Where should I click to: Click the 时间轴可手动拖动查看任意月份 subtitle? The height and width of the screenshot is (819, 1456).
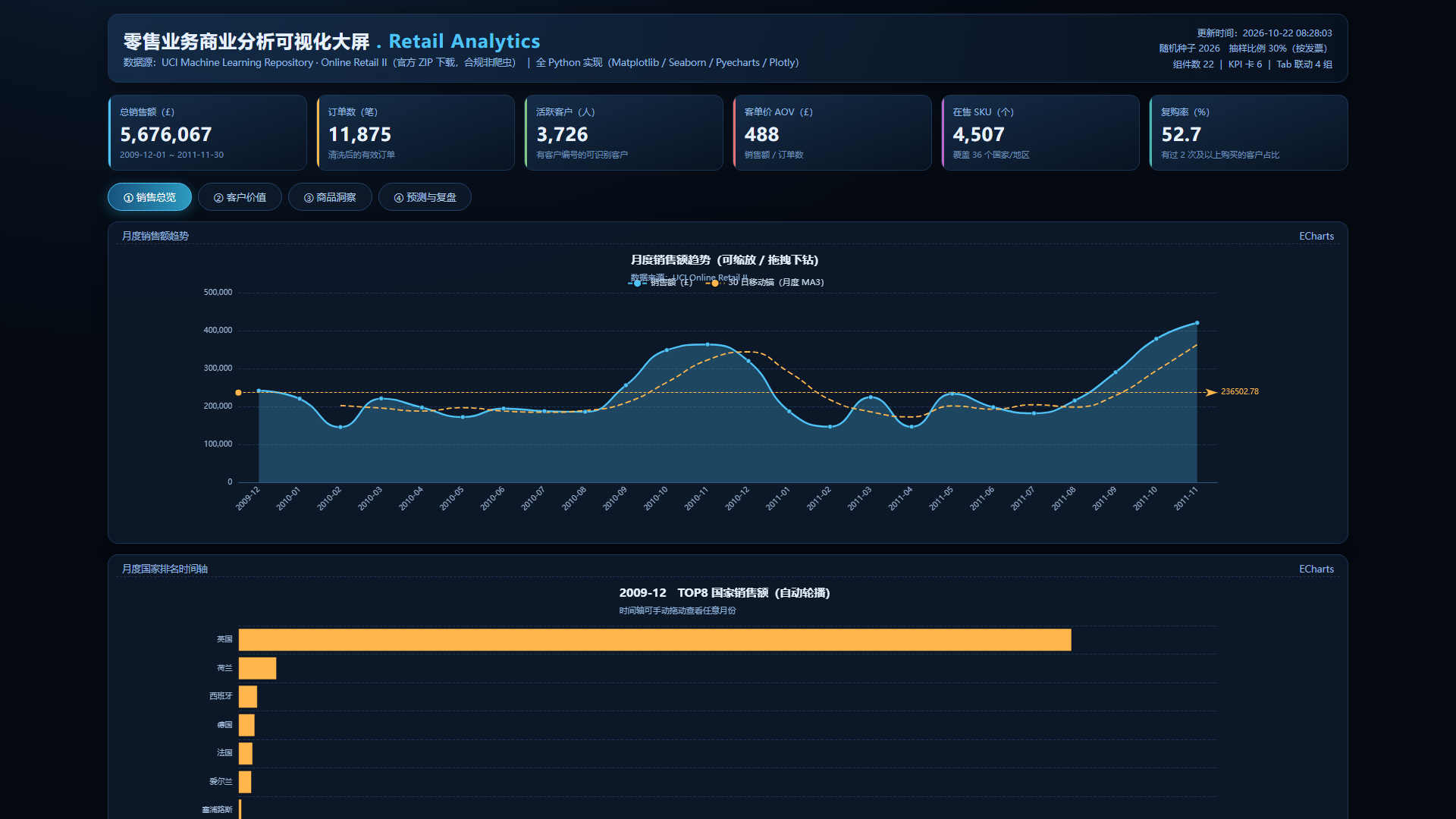click(677, 610)
